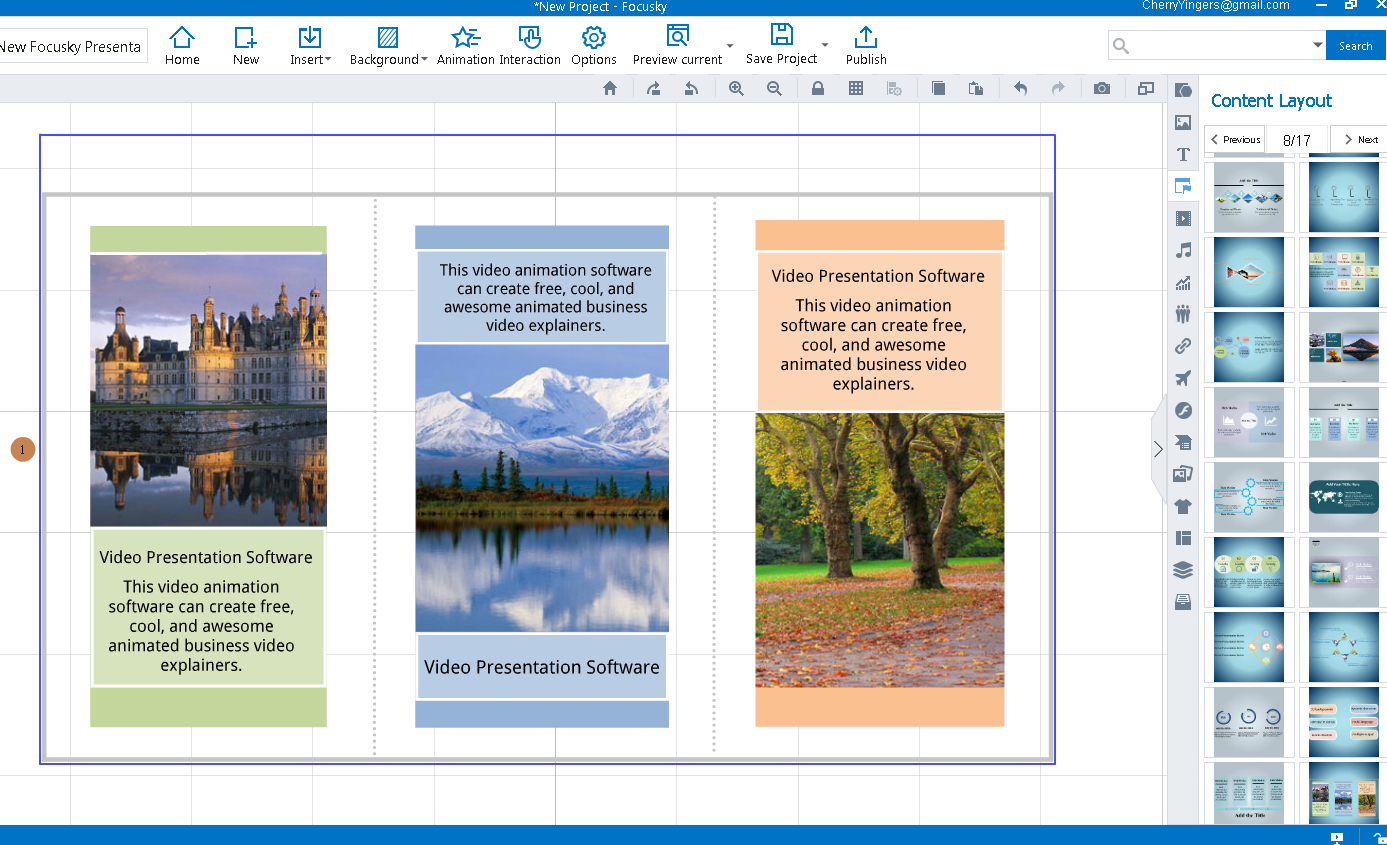1387x845 pixels.
Task: Open the insert video panel
Action: coord(1183,218)
